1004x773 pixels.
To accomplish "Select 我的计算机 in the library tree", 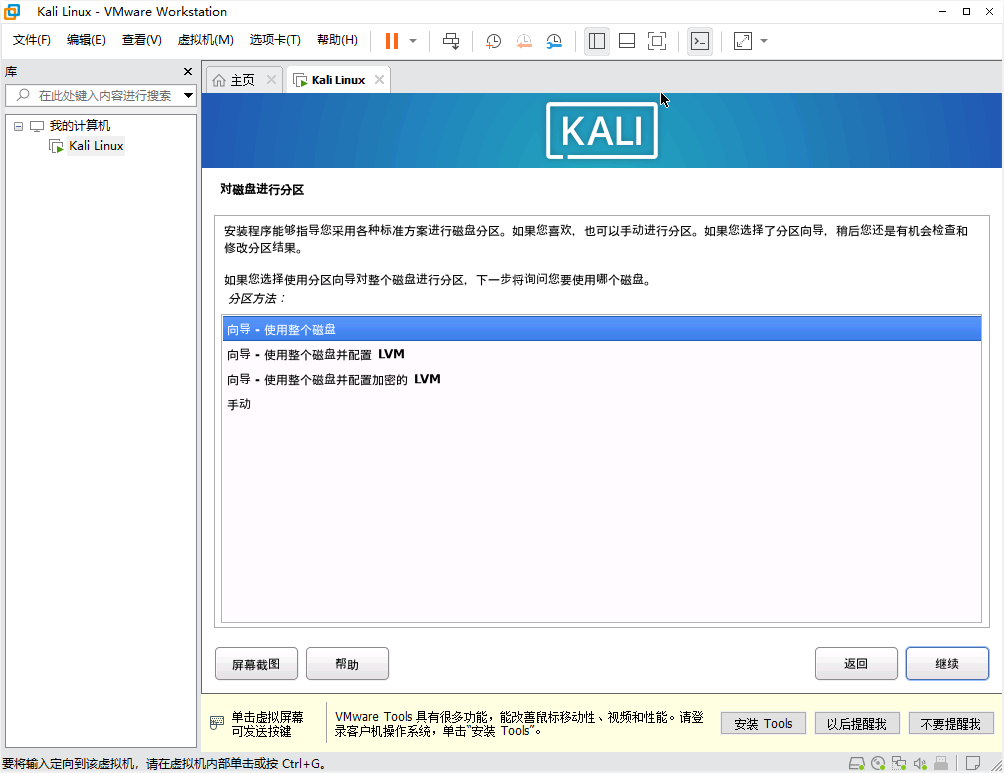I will coord(79,126).
